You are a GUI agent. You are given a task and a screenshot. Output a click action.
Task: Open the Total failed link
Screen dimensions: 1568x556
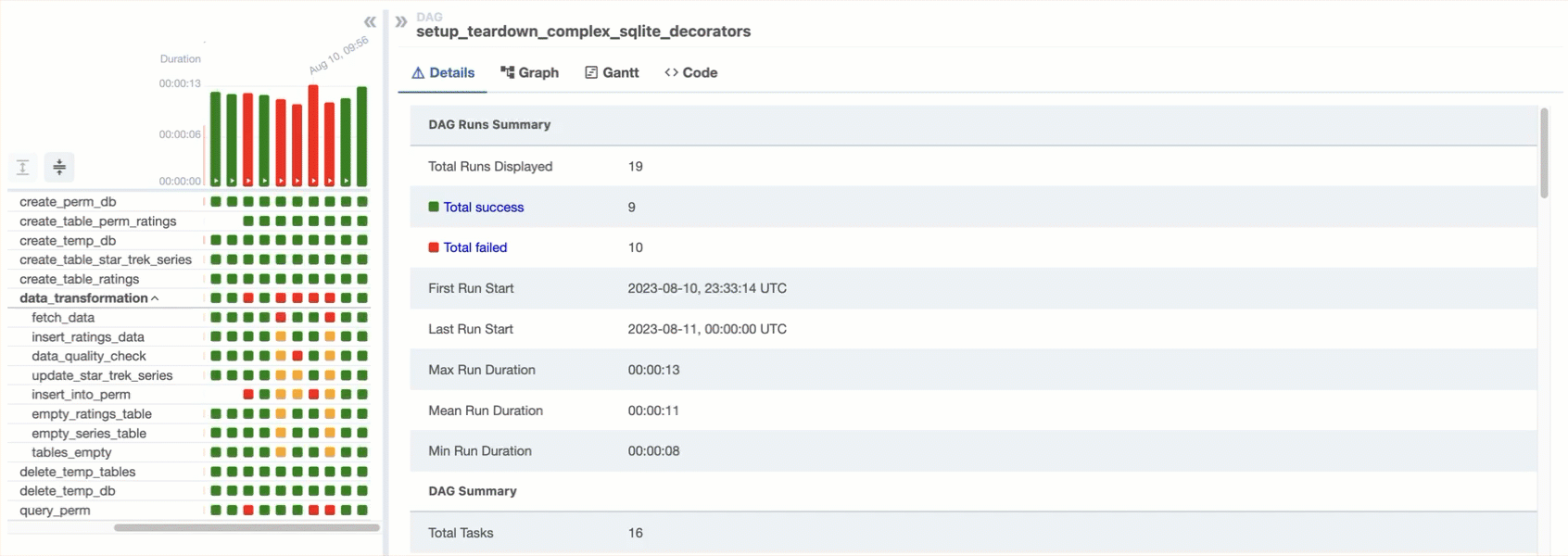pos(474,247)
